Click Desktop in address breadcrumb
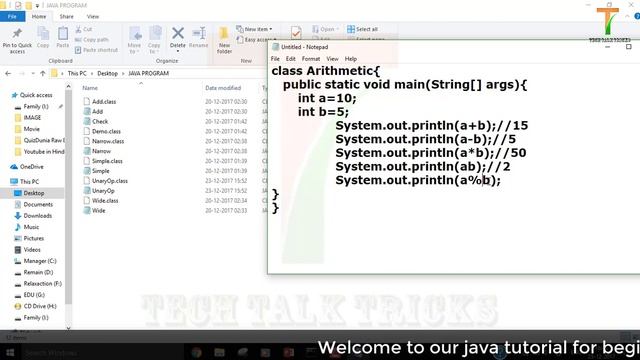Viewport: 640px width, 360px height. tap(107, 73)
